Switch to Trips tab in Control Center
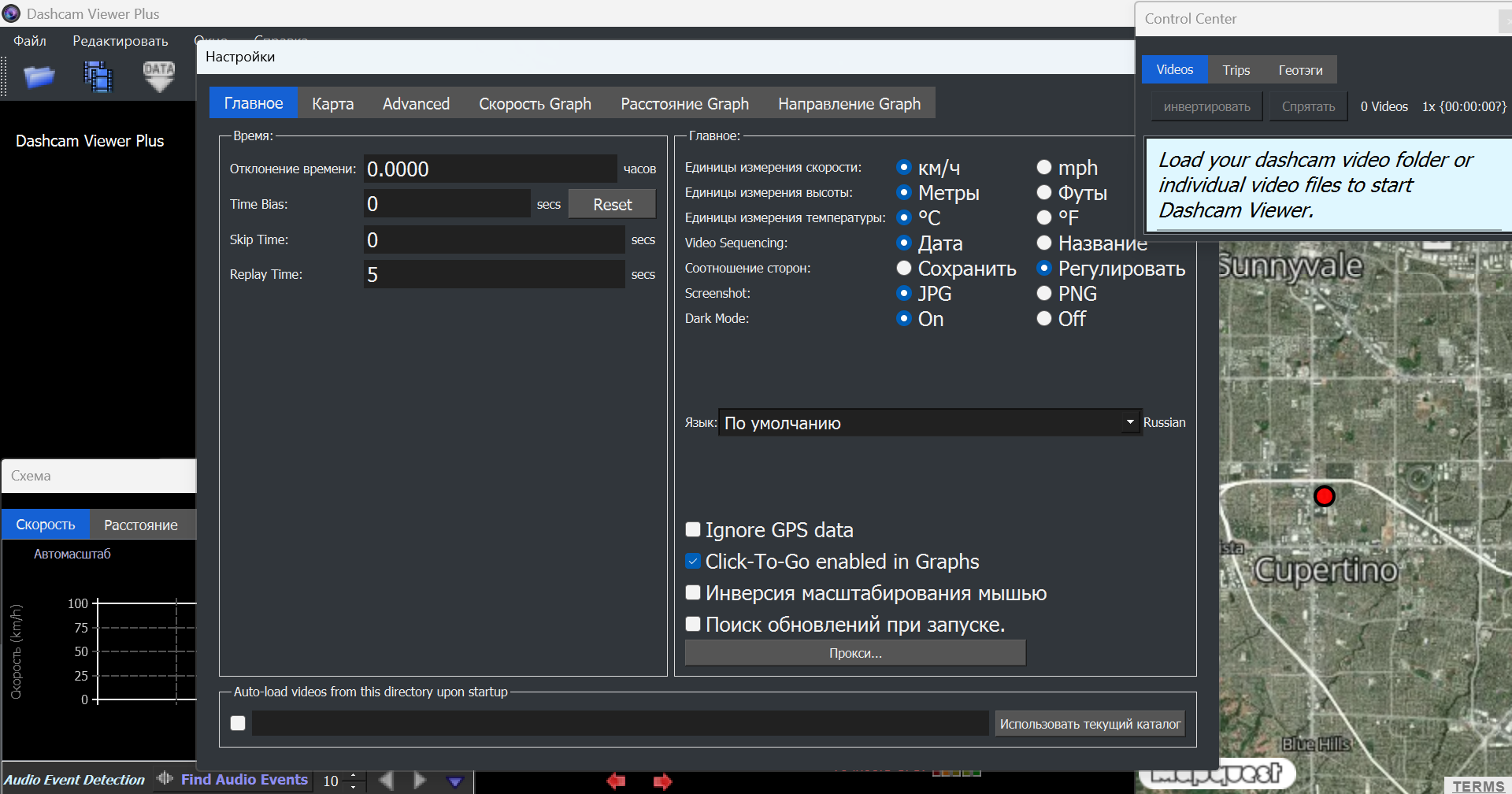 click(x=1236, y=70)
